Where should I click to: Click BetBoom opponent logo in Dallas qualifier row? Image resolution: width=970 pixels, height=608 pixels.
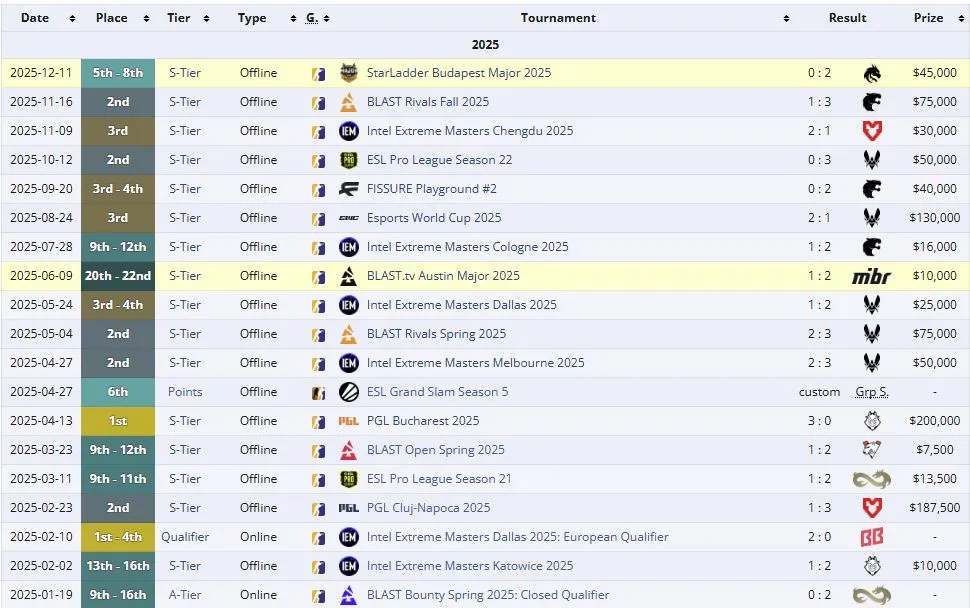pos(872,537)
